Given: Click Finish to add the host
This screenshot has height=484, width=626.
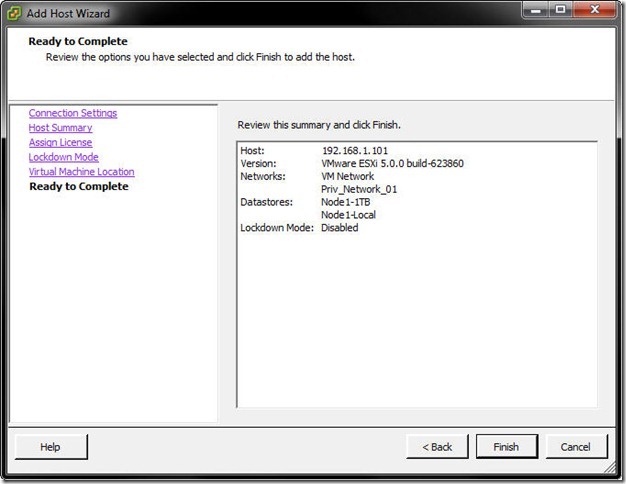Looking at the screenshot, I should tap(506, 447).
